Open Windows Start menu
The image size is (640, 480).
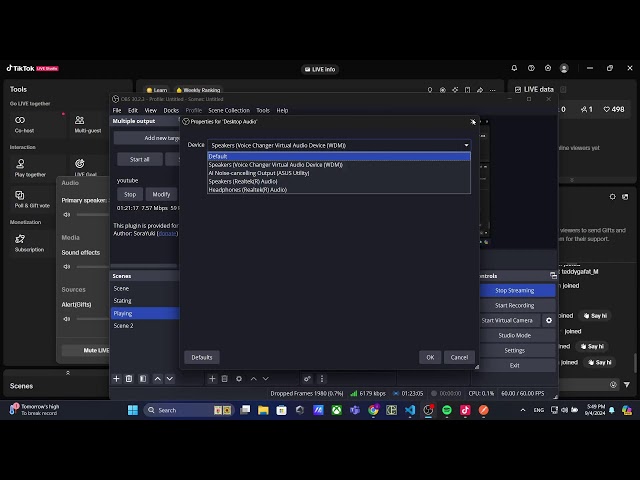[133, 410]
